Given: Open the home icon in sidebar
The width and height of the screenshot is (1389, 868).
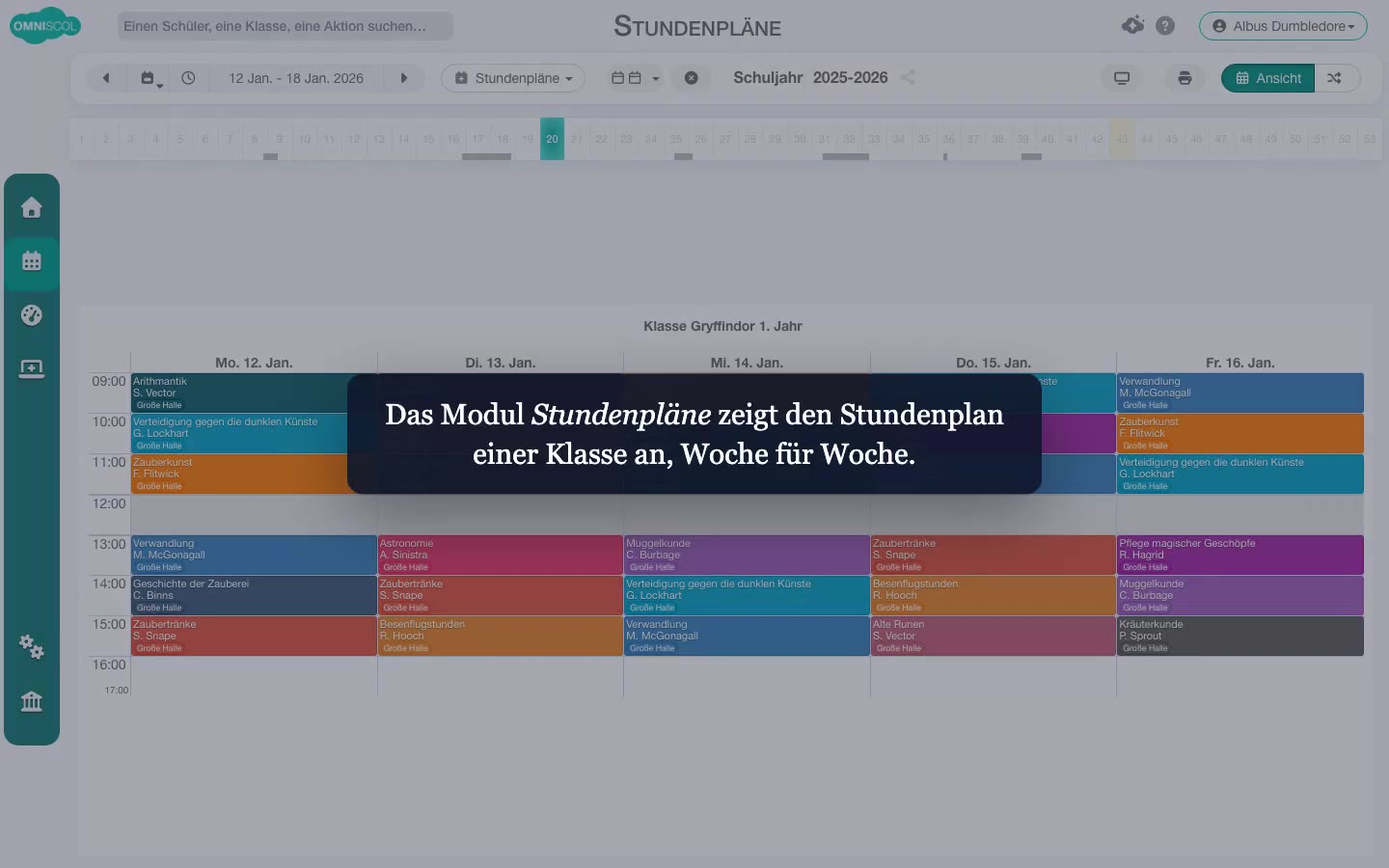Looking at the screenshot, I should pyautogui.click(x=32, y=207).
